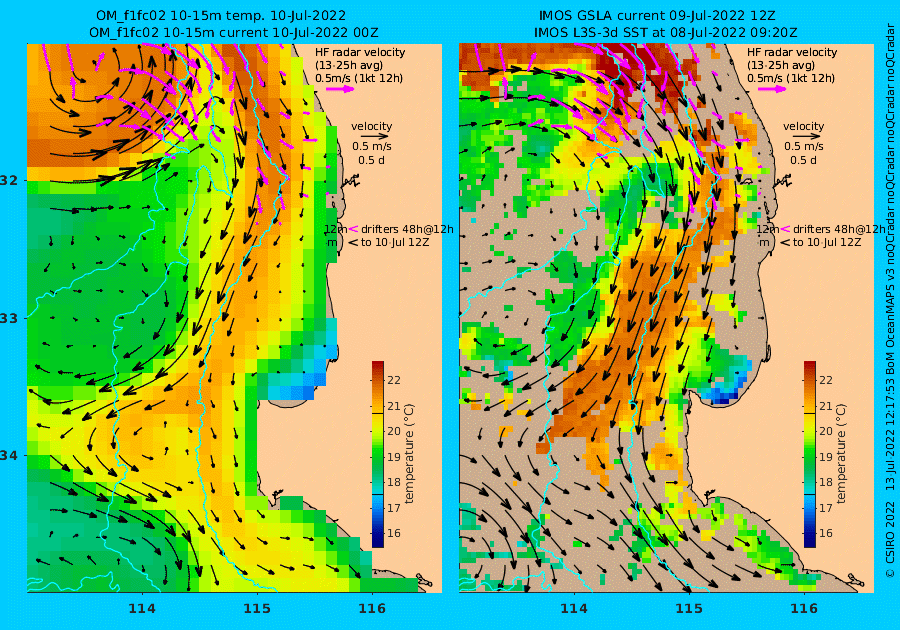The height and width of the screenshot is (630, 900).
Task: Click the 22 tick label on left colorbar
Action: [394, 380]
